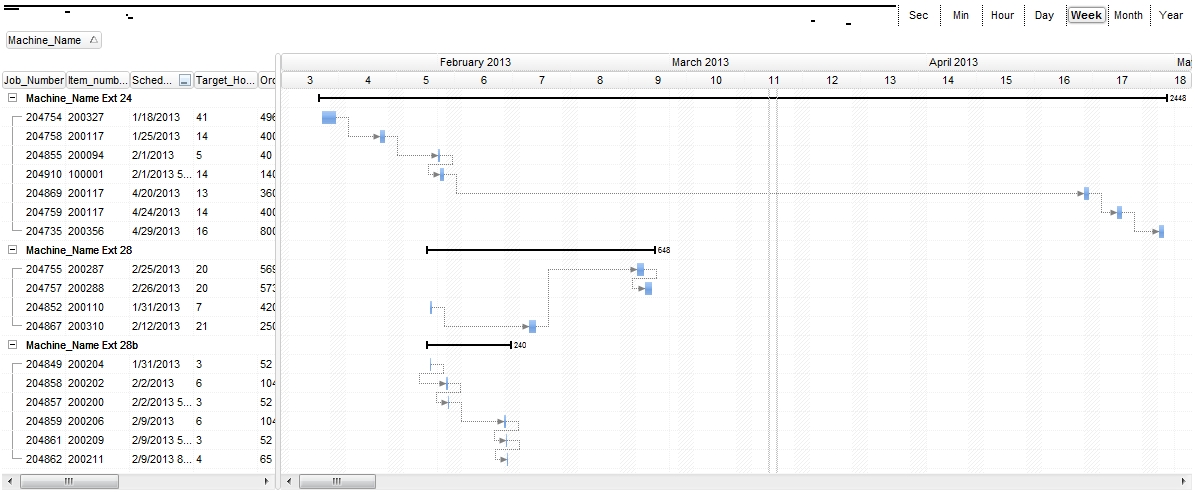1195x493 pixels.
Task: Click right arrow of grid horizontal scrollbar
Action: pyautogui.click(x=266, y=482)
